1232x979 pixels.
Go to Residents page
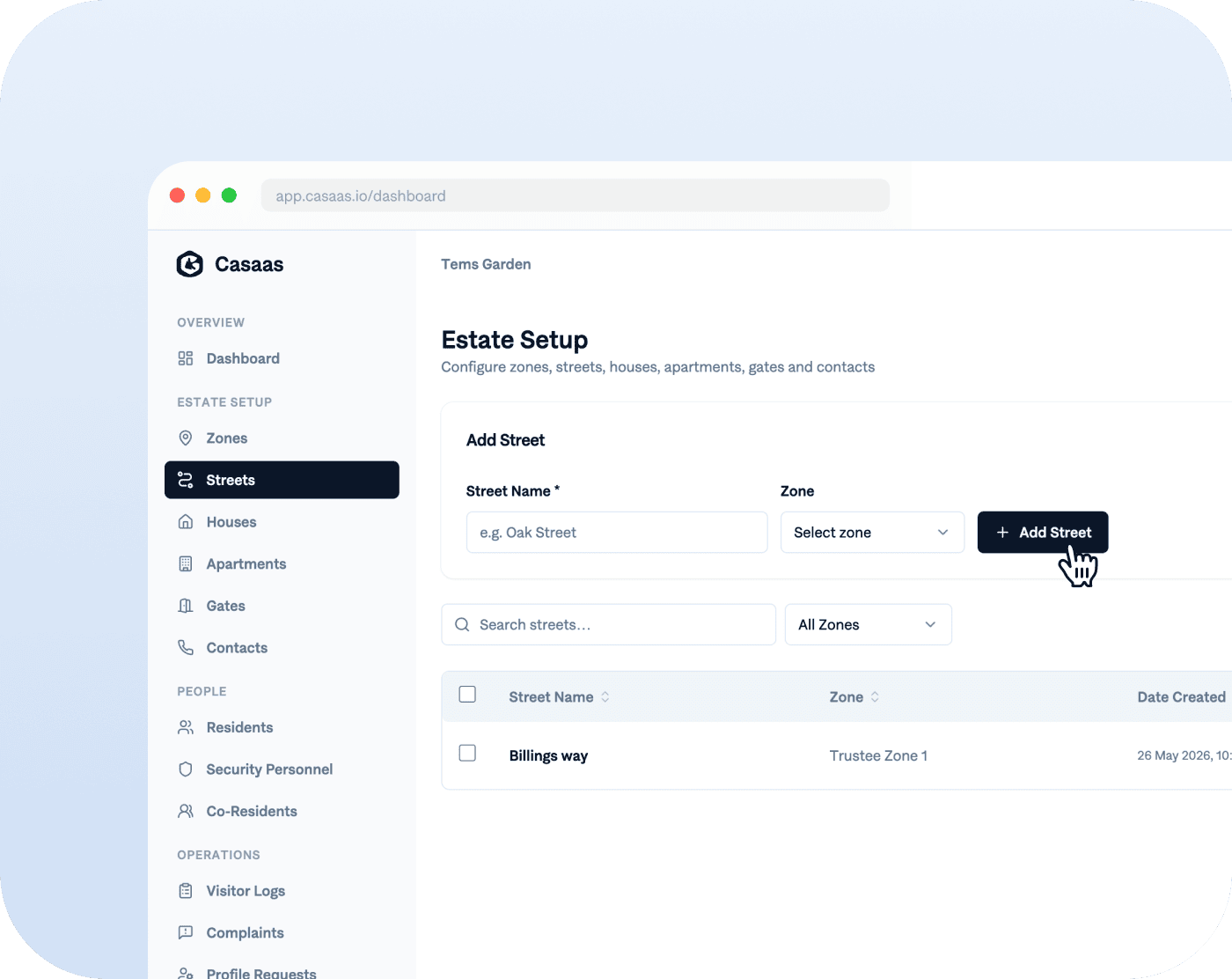pyautogui.click(x=282, y=727)
